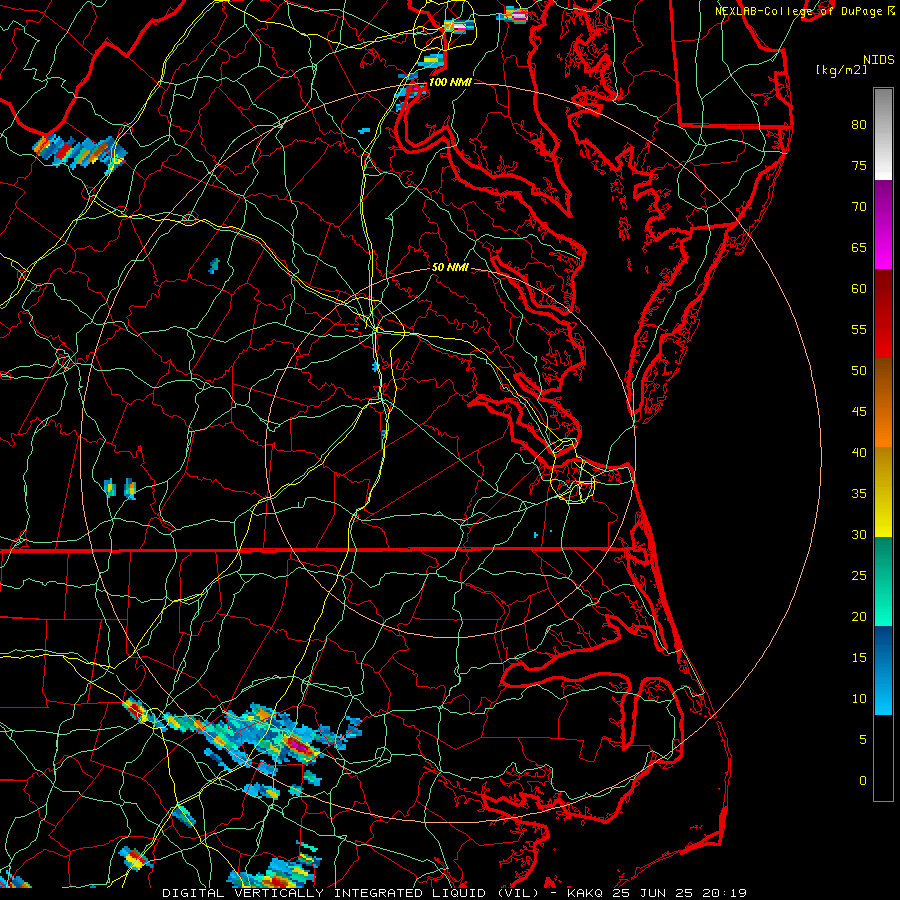Click the orange-brown segment of the color bar

883,402
